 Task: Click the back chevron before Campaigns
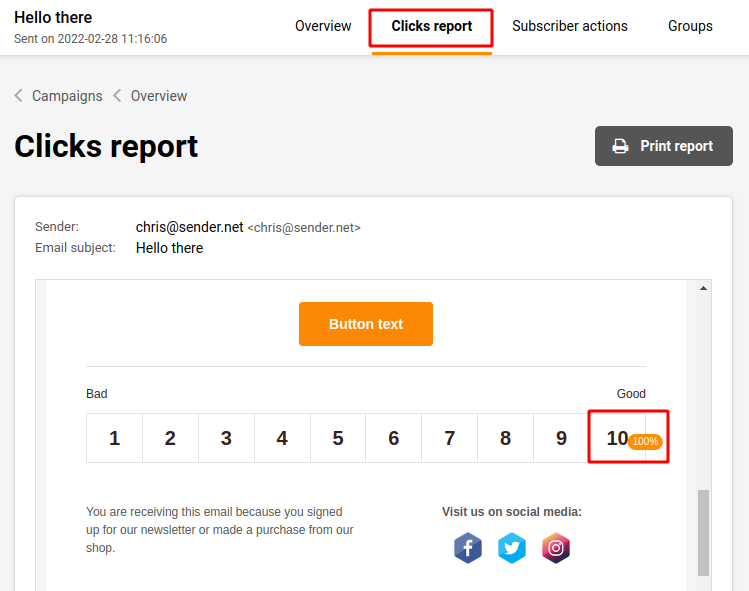(19, 96)
